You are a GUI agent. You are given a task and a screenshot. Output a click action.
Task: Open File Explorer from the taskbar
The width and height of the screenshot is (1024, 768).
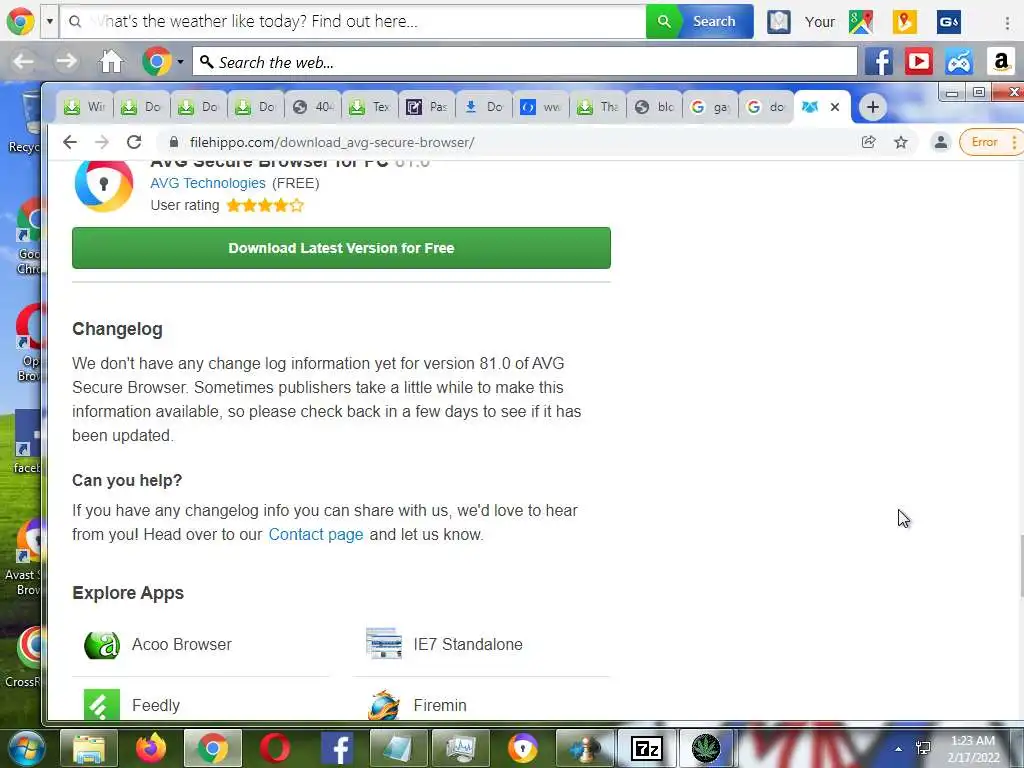(89, 748)
